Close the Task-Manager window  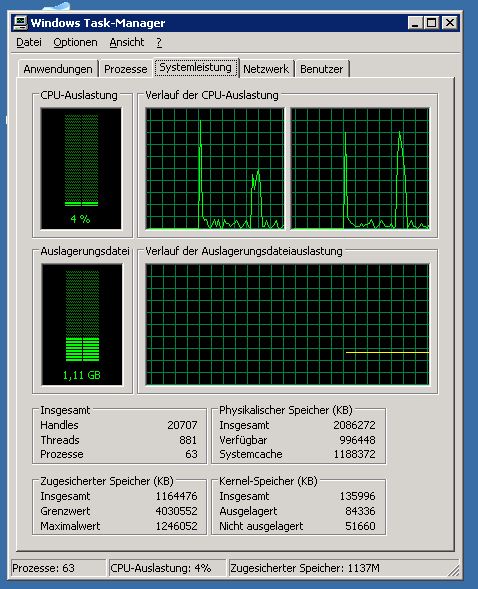click(449, 23)
